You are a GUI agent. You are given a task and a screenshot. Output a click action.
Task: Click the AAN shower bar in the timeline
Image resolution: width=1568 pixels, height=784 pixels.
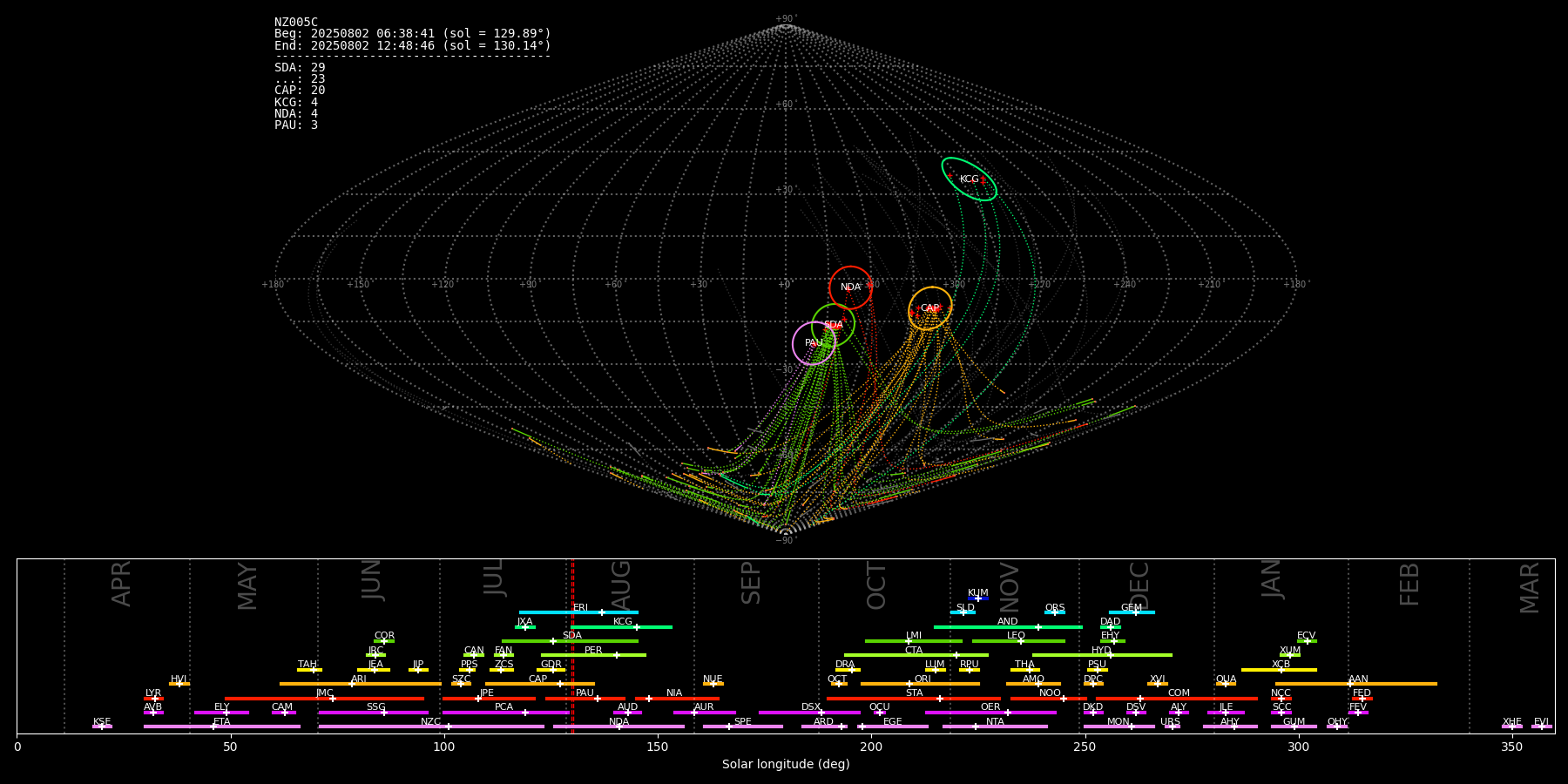pyautogui.click(x=1356, y=684)
